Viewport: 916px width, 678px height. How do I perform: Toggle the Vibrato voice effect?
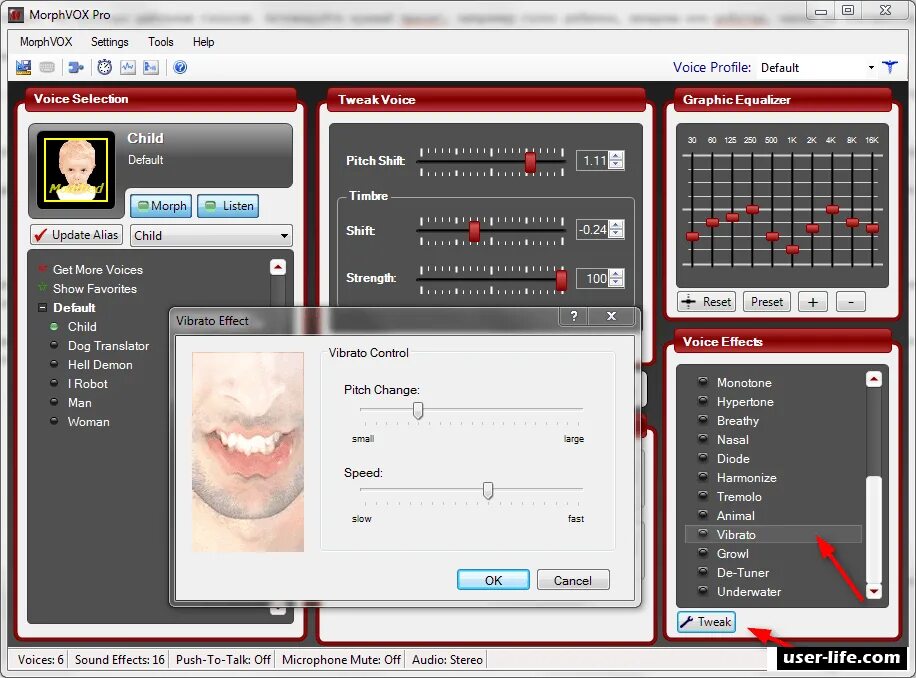(x=703, y=534)
